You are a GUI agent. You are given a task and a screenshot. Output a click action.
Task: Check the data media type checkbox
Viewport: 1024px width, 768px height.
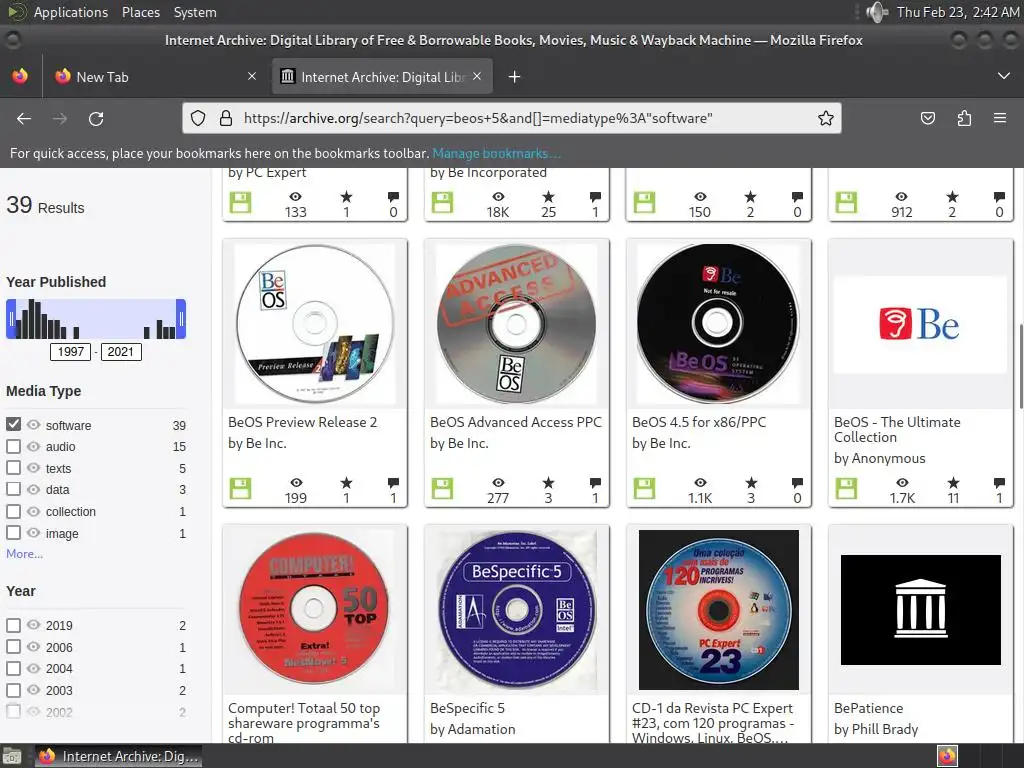click(13, 489)
